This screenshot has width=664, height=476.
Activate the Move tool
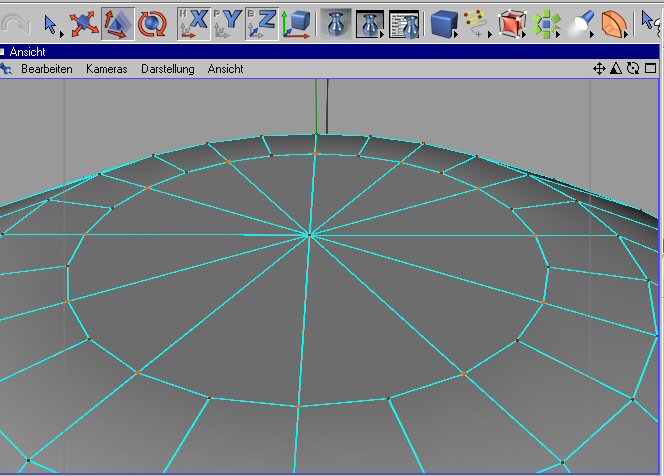coord(85,22)
